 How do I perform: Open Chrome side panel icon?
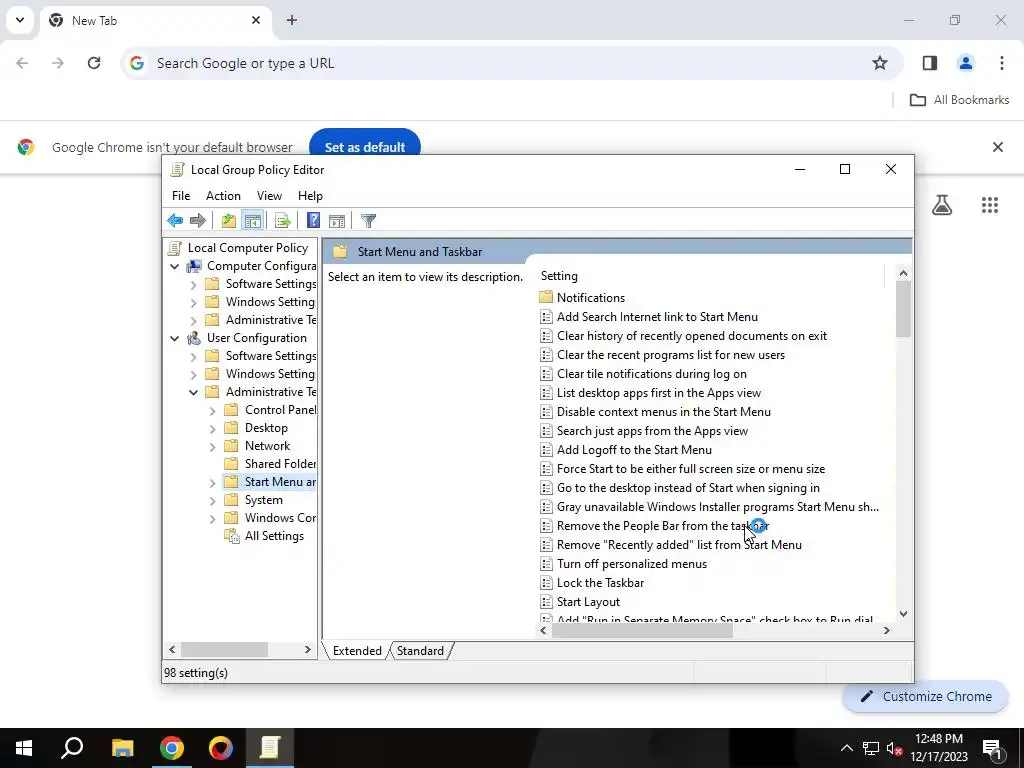(930, 63)
